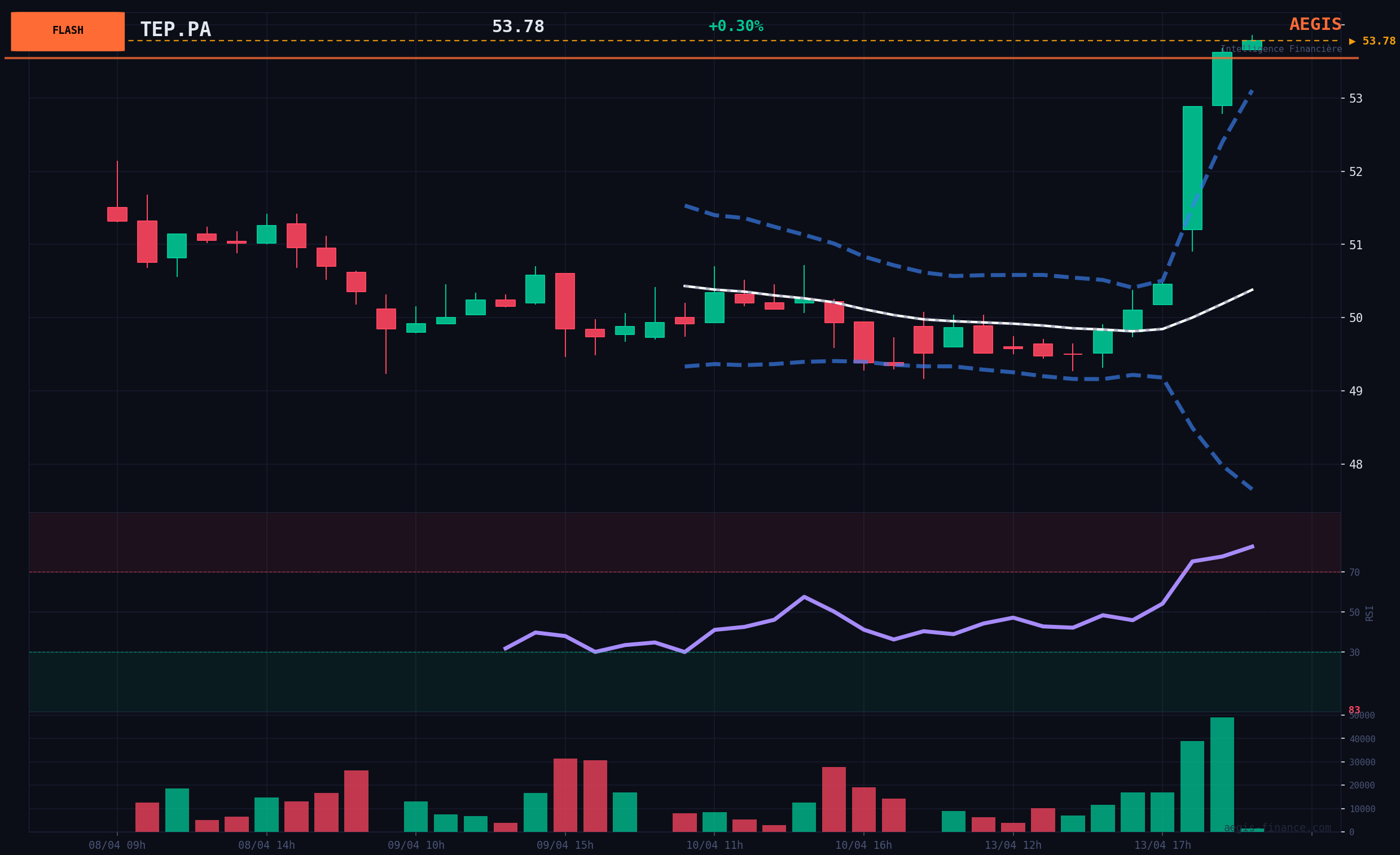Click the AEGIS logo text

(1315, 24)
